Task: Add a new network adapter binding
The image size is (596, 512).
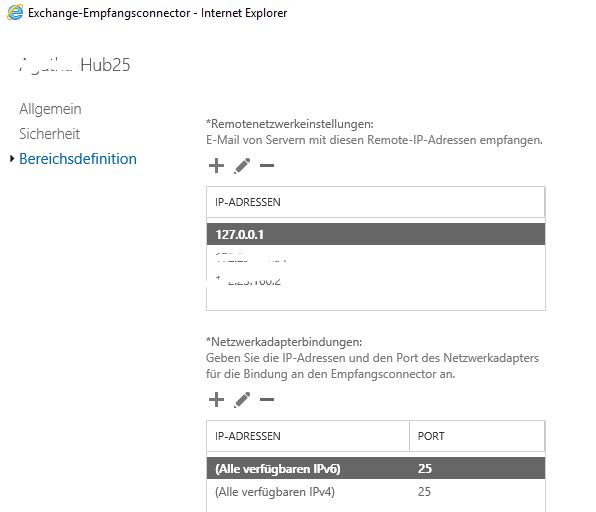Action: [x=216, y=399]
